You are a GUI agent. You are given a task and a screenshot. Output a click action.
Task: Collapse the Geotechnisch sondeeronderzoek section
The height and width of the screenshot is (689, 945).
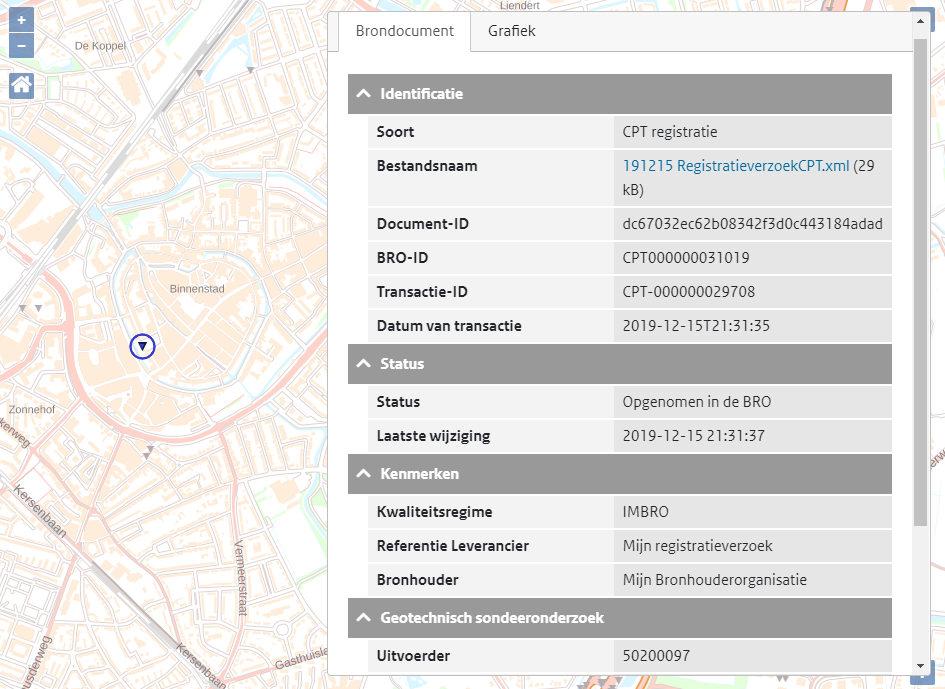click(x=362, y=618)
